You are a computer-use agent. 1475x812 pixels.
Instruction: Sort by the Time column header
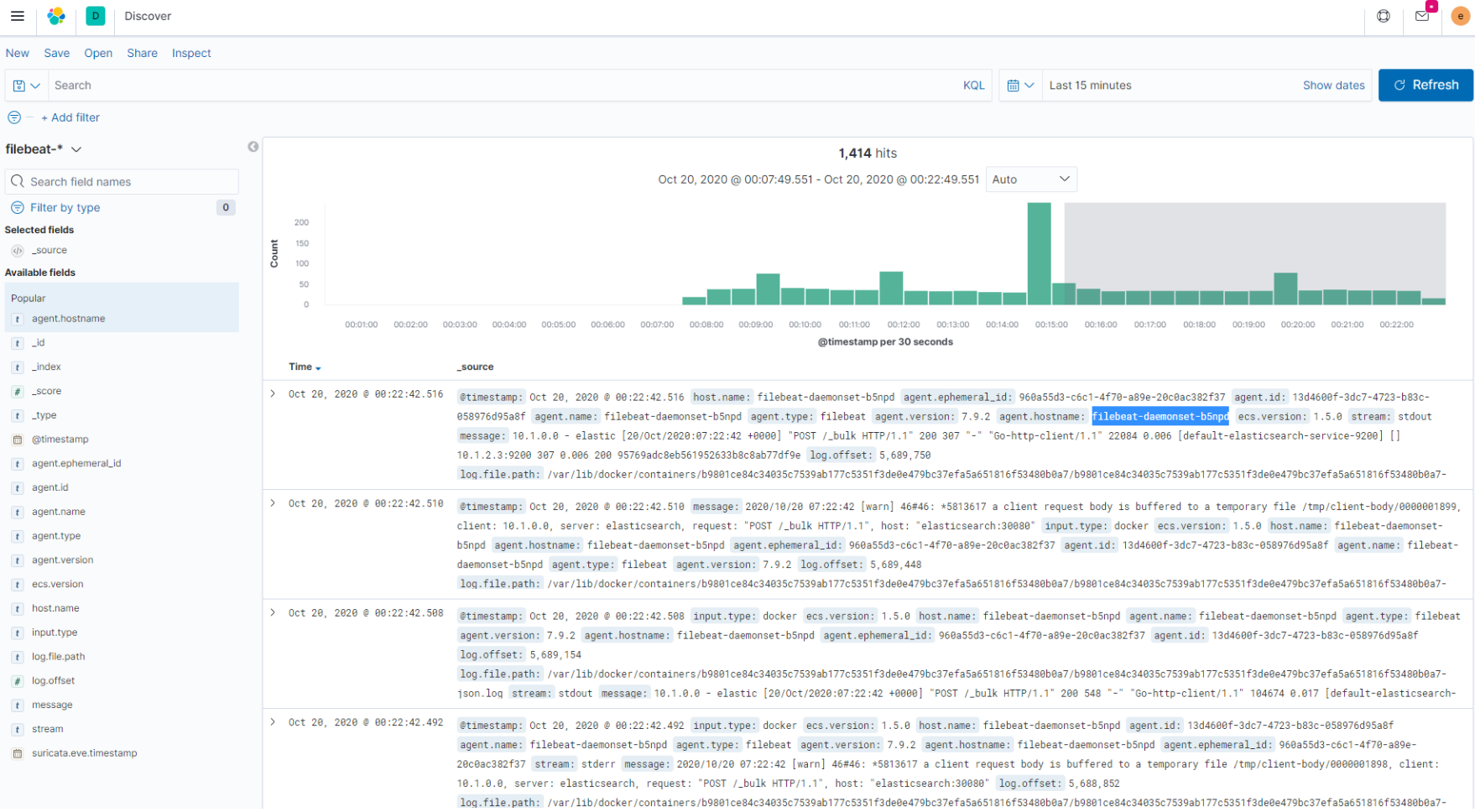coord(305,367)
